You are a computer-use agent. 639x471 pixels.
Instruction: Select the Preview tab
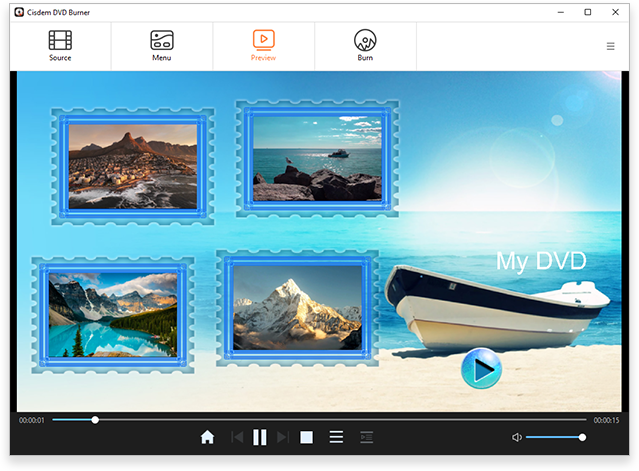pos(263,46)
